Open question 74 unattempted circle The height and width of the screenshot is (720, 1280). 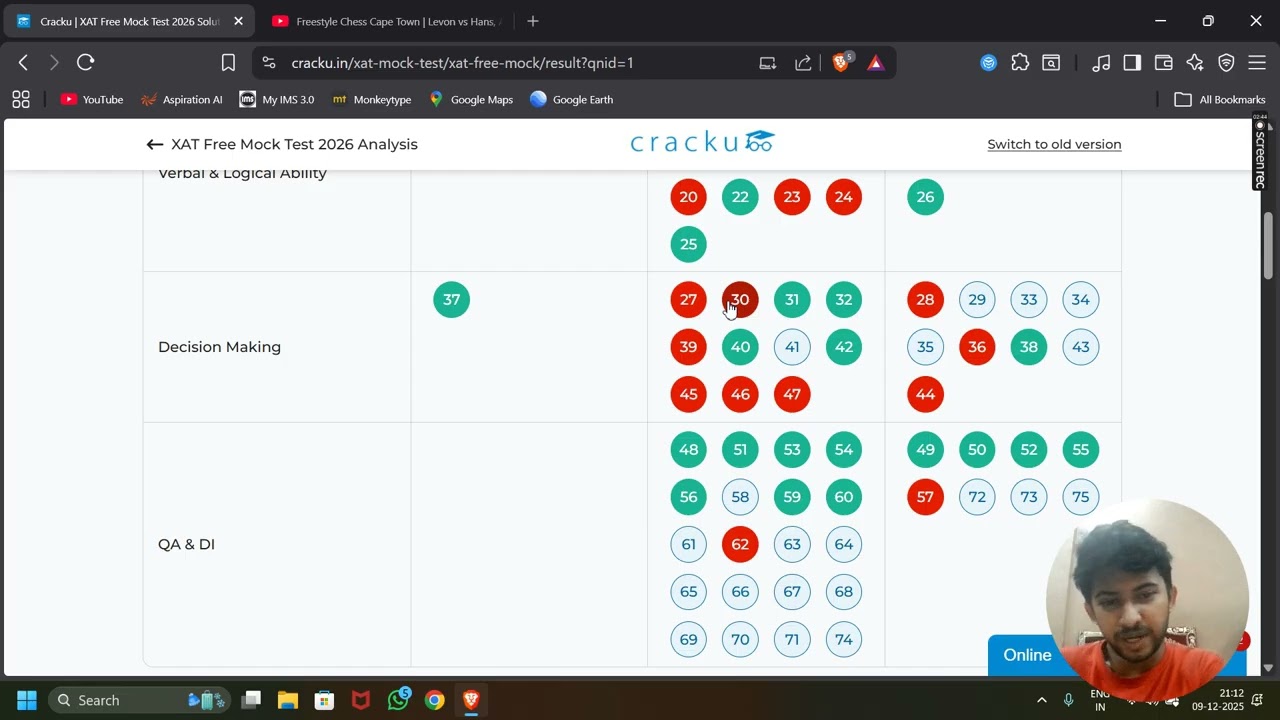tap(844, 639)
